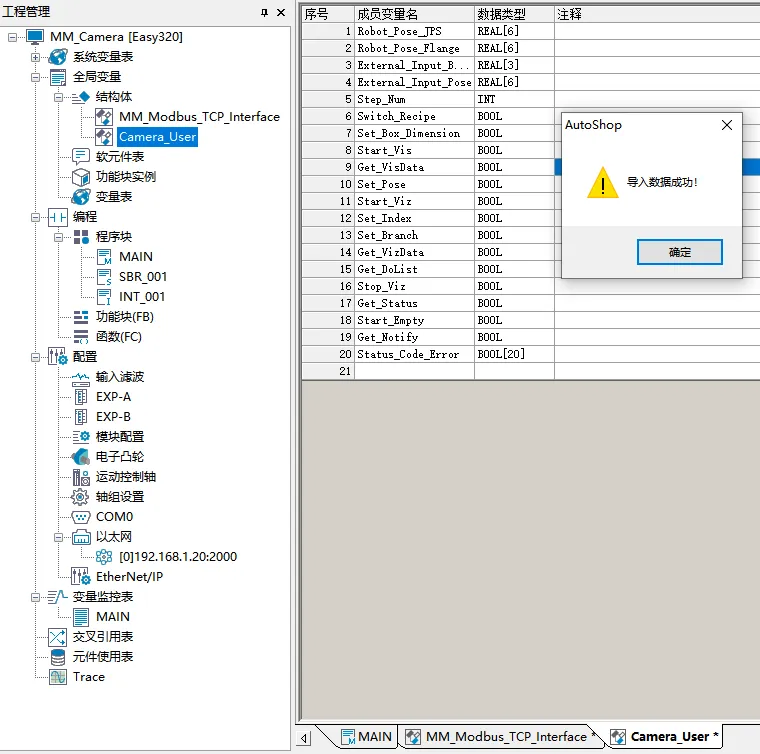Click the REAL[3] data type cell
Viewport: 760px width, 754px height.
[514, 65]
